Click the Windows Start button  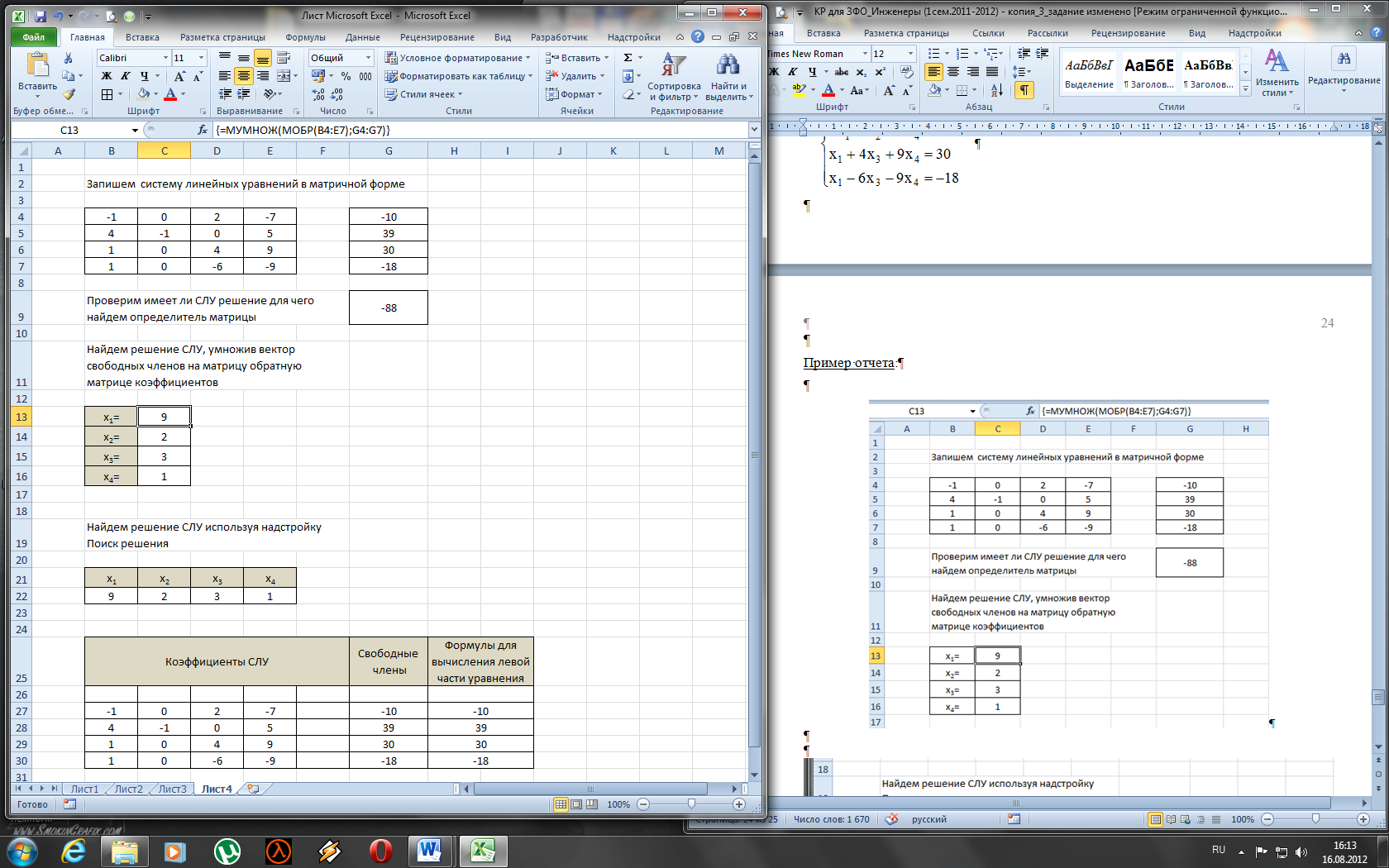(x=21, y=851)
